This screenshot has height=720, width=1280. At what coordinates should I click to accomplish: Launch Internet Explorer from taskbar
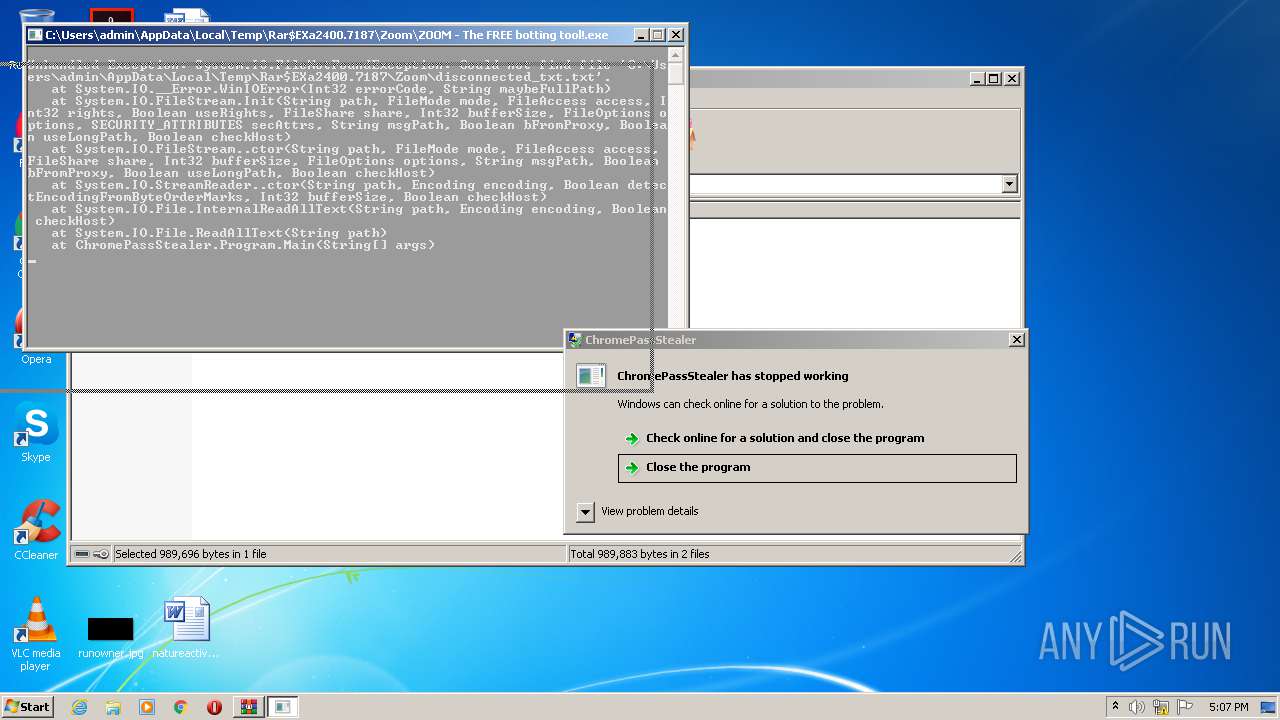(79, 707)
